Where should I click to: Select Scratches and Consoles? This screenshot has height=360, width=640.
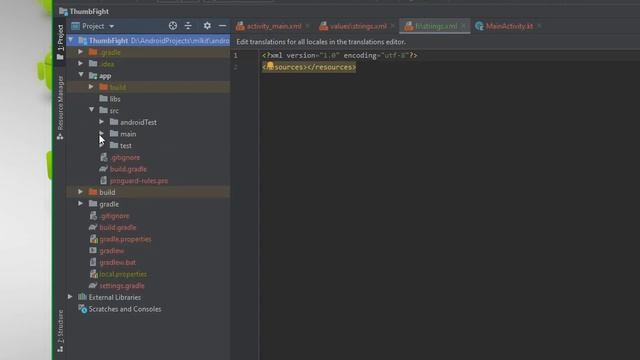[124, 309]
